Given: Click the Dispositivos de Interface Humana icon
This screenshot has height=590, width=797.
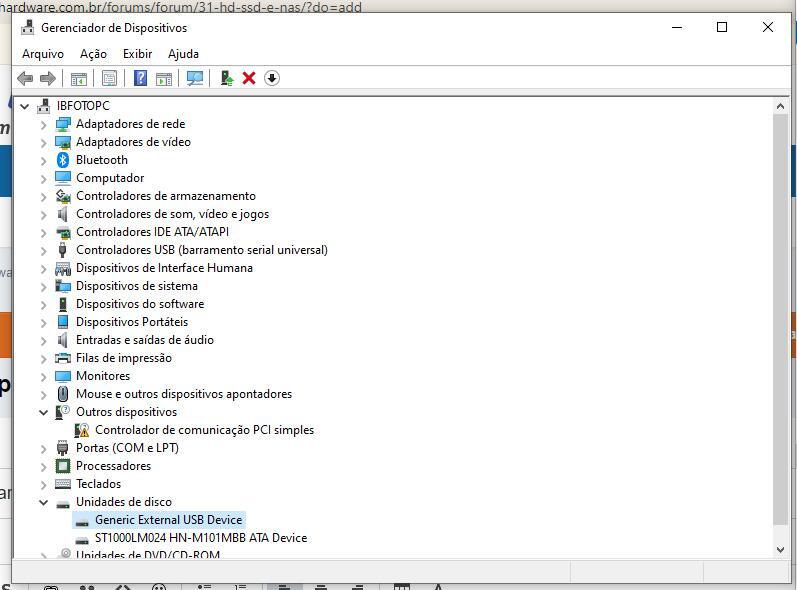Looking at the screenshot, I should pyautogui.click(x=63, y=268).
